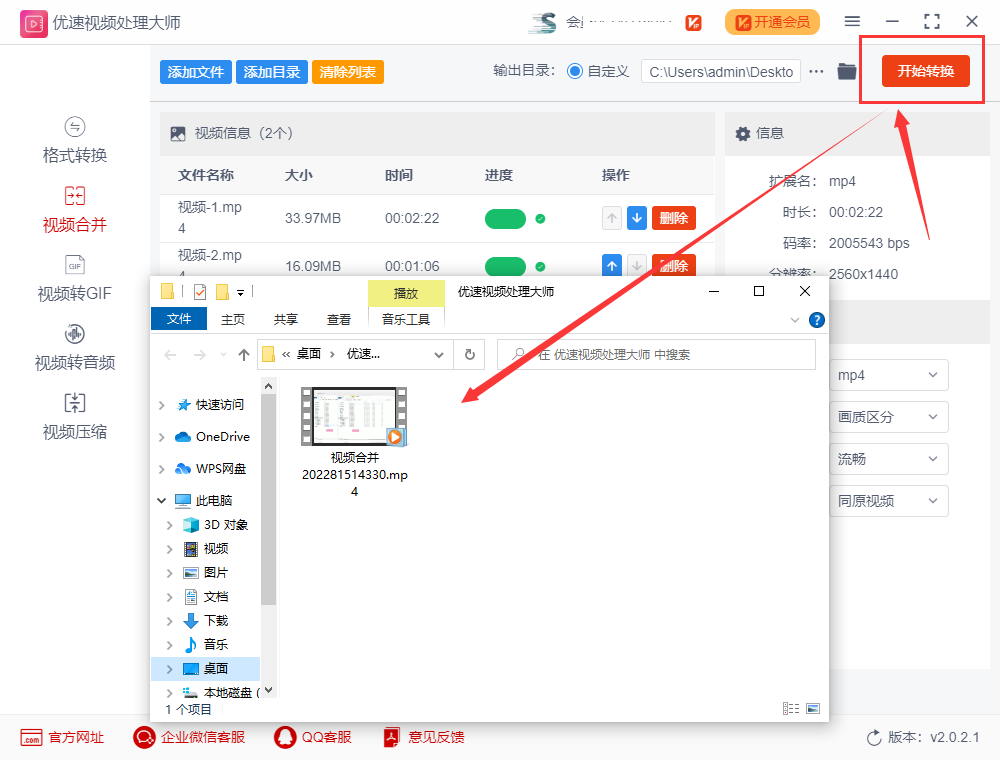Image resolution: width=1000 pixels, height=760 pixels.
Task: Click the 添加文件 button
Action: coord(196,72)
